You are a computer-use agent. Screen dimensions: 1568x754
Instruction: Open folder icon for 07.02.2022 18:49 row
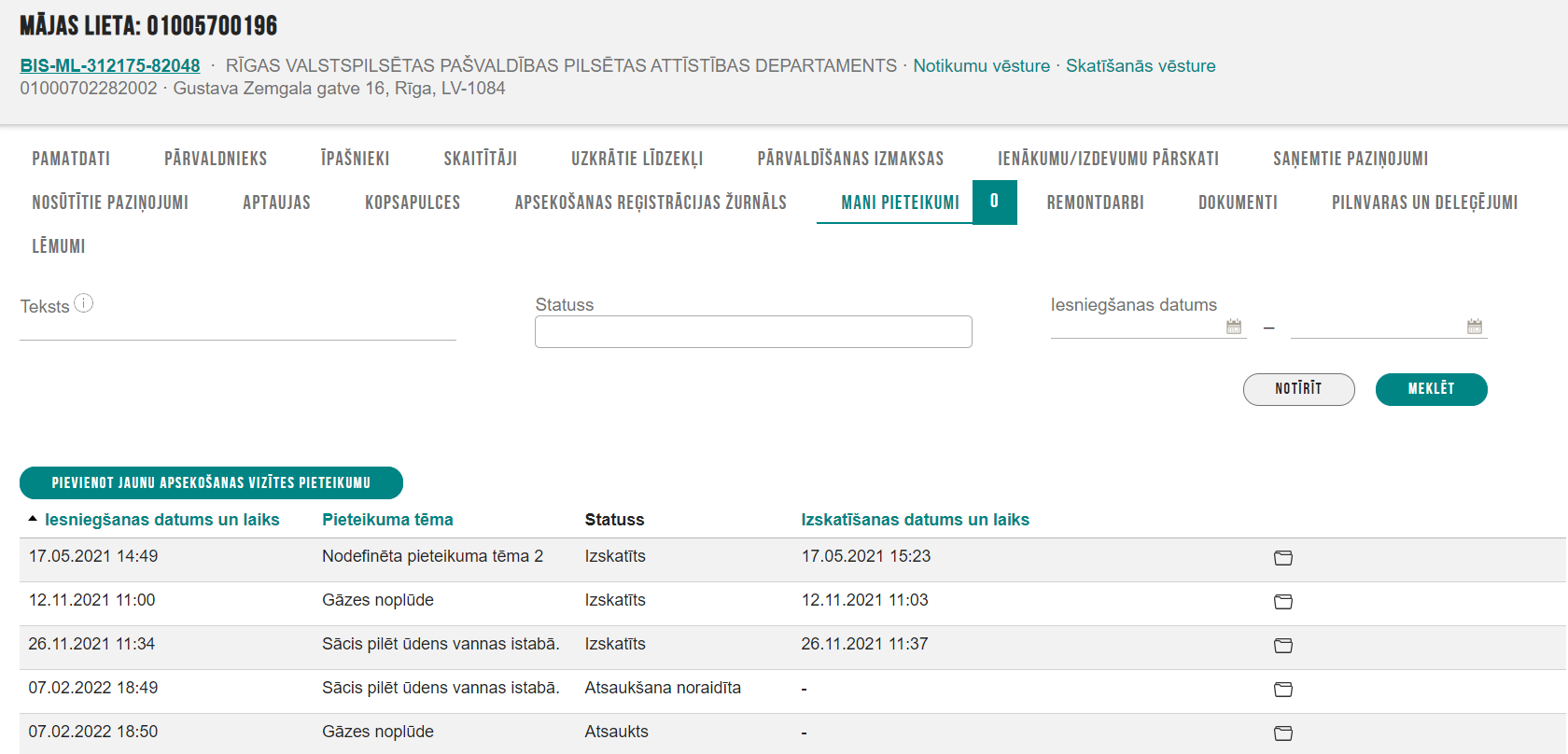click(1283, 689)
